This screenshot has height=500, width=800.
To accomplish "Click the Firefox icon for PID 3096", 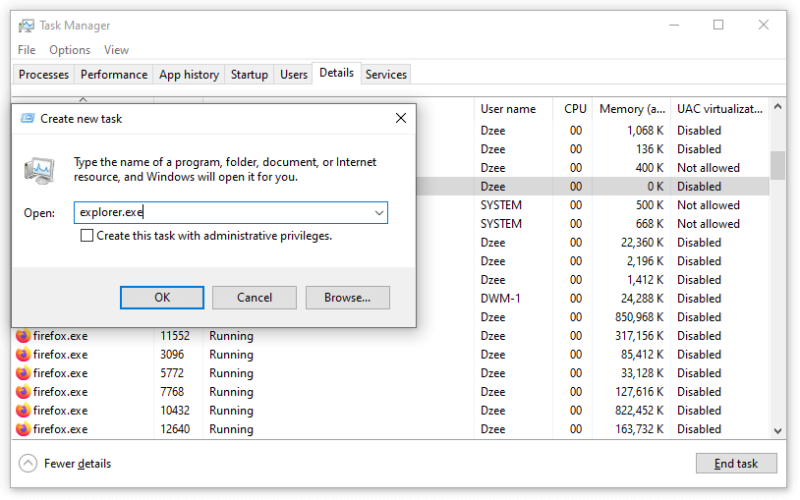I will (23, 355).
